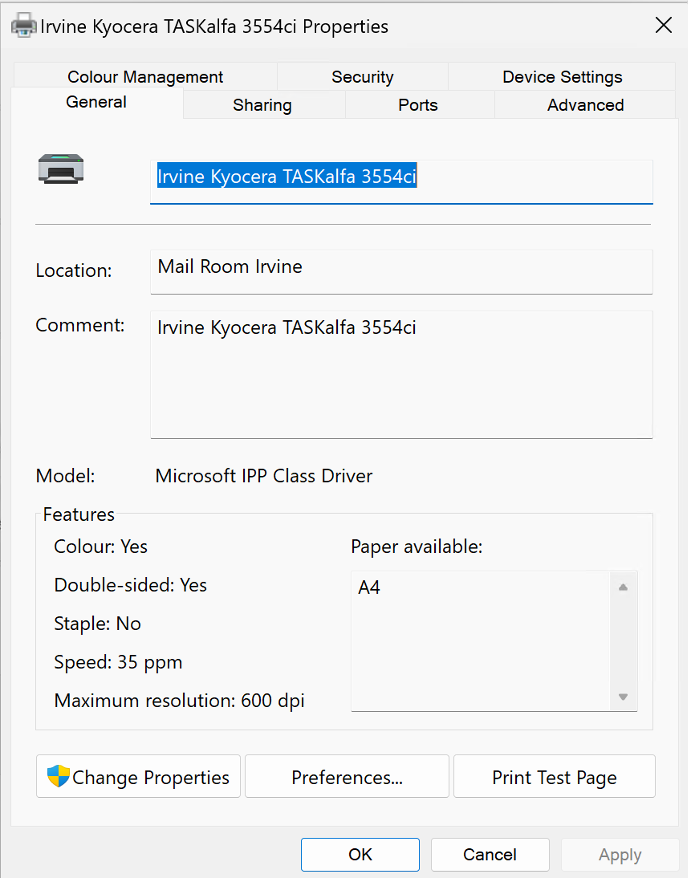Confirm with the OK button
This screenshot has width=688, height=878.
(360, 854)
